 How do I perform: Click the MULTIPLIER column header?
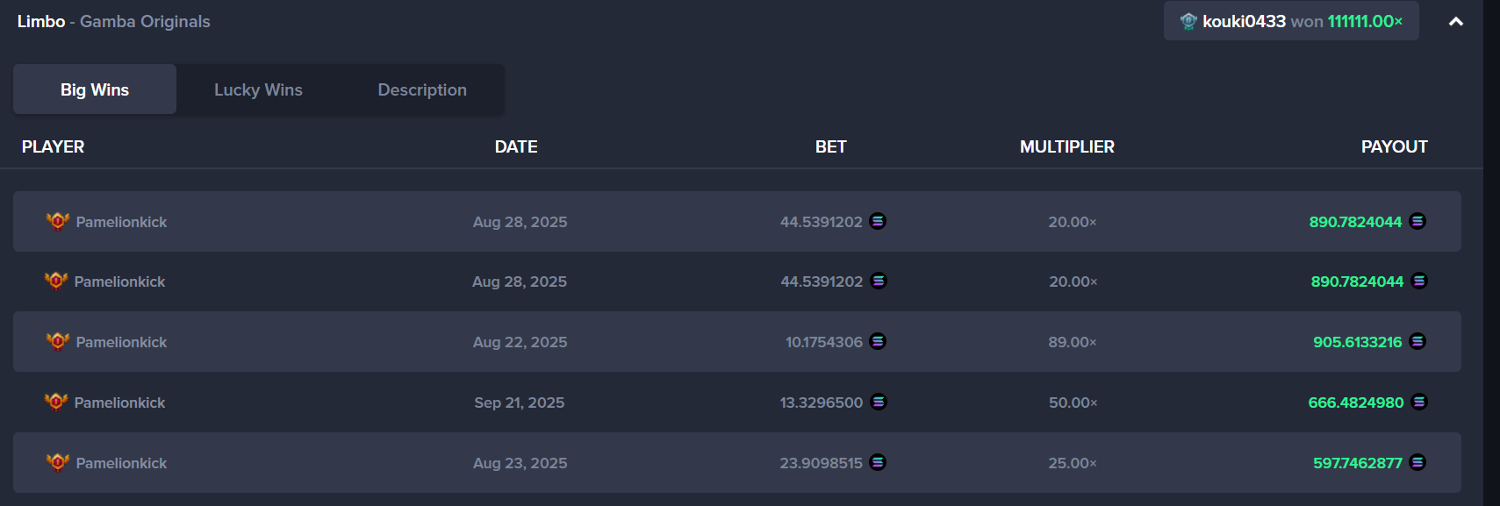(1067, 147)
